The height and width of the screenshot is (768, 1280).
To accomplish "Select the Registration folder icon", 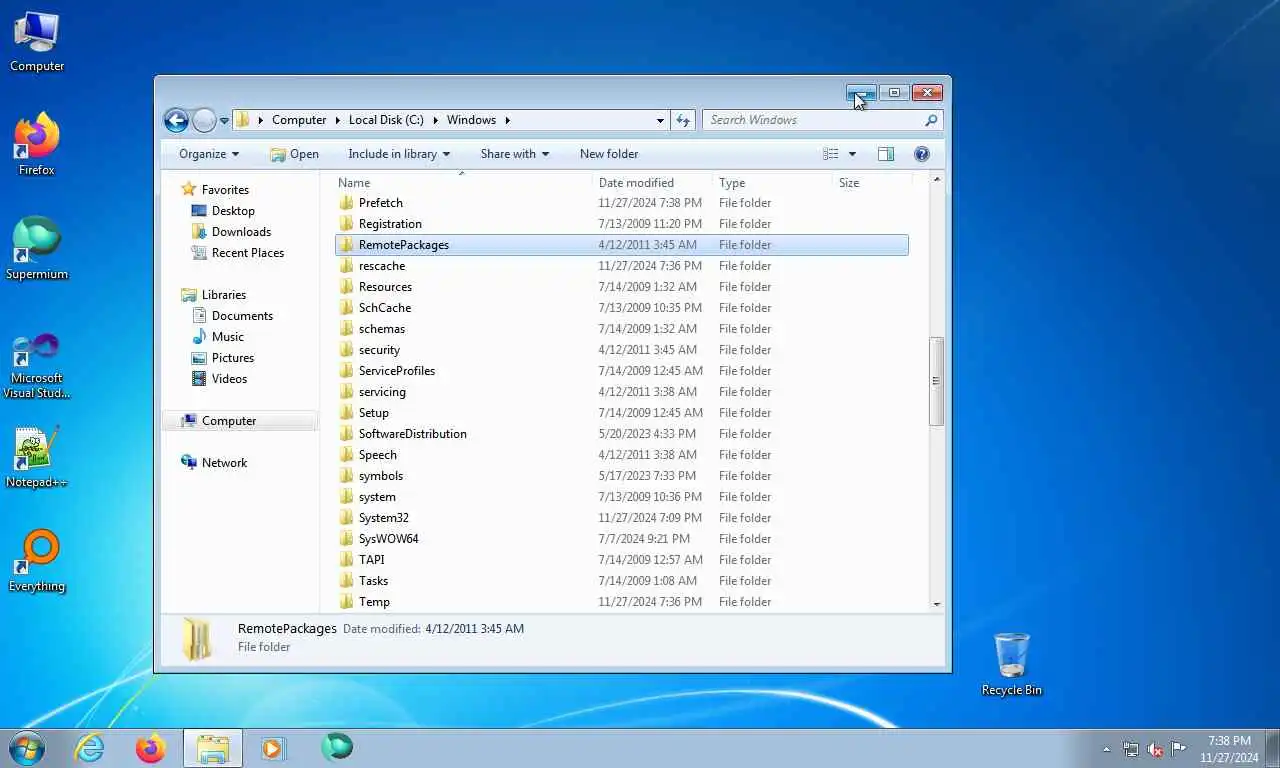I will pyautogui.click(x=346, y=224).
